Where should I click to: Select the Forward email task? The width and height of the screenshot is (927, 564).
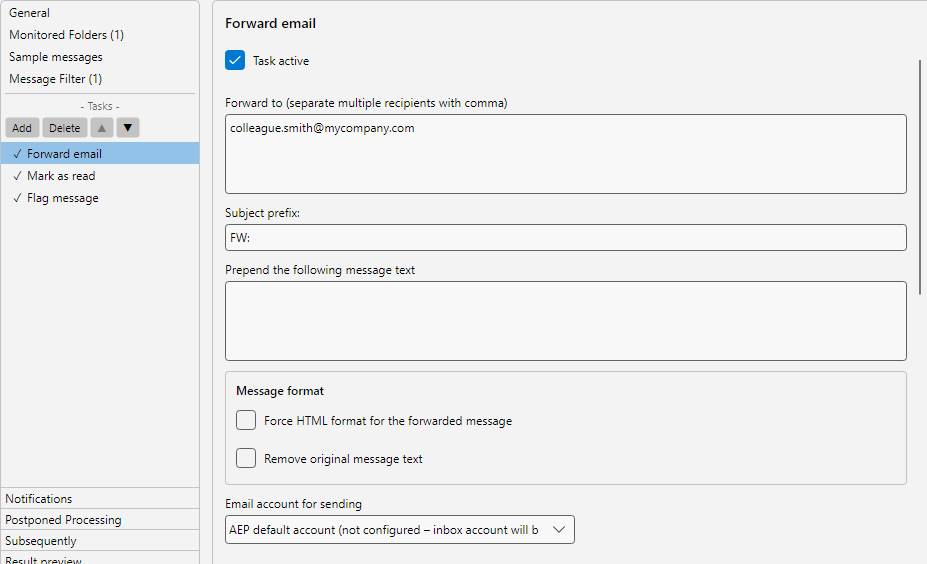point(100,154)
